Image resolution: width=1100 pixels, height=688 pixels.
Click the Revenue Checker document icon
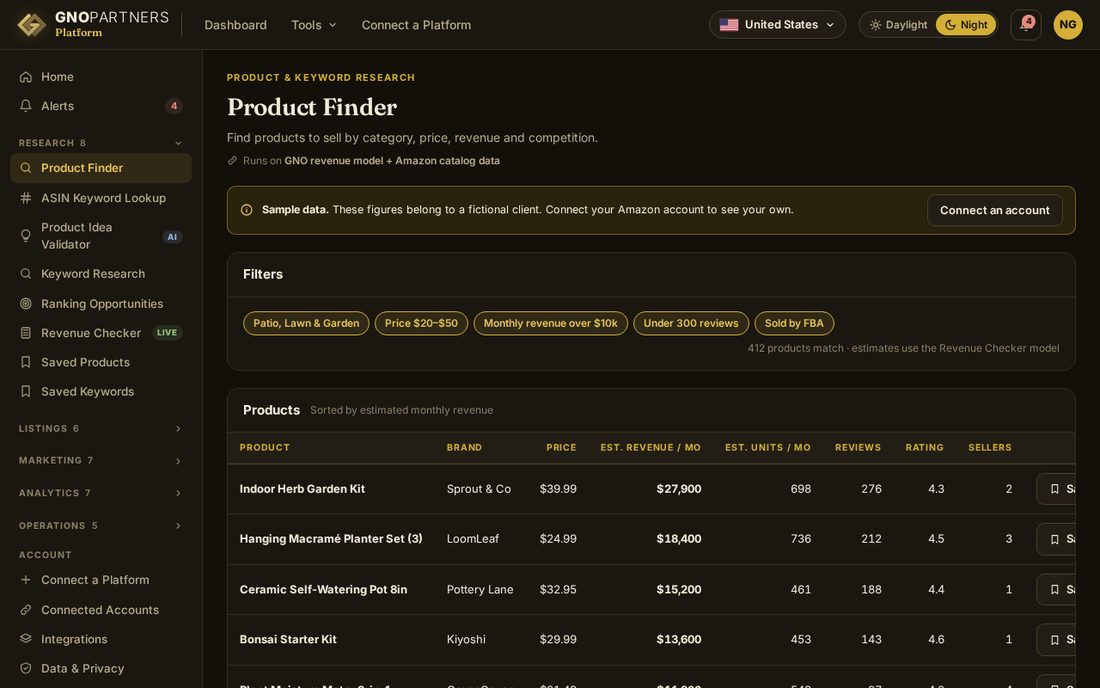tap(26, 333)
